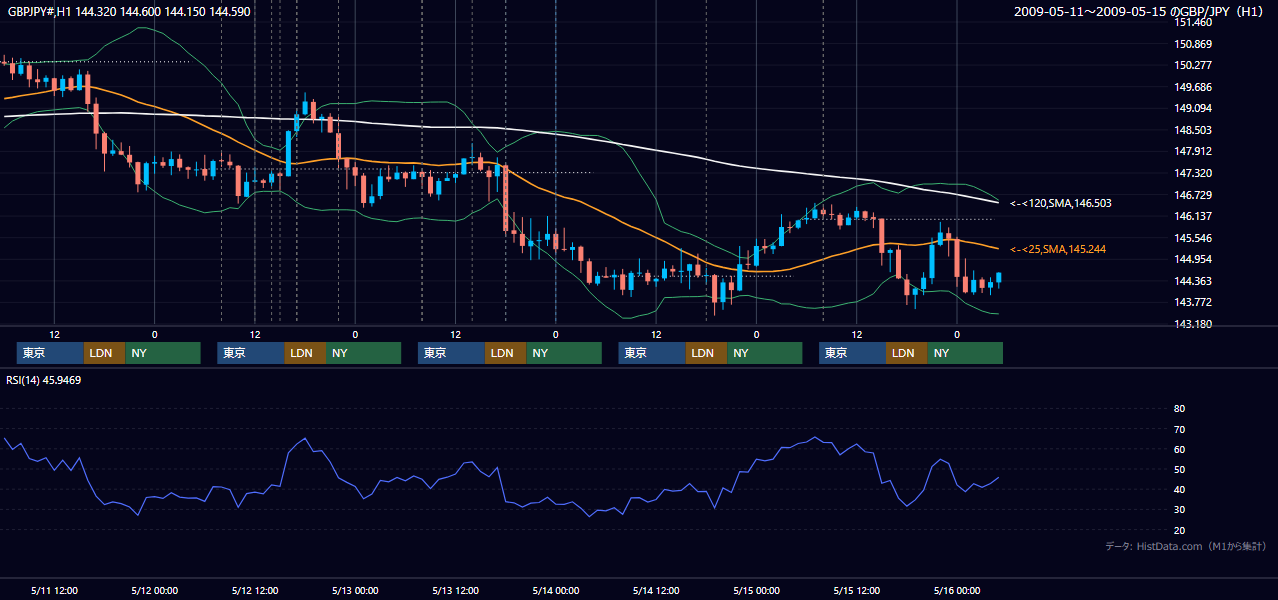Image resolution: width=1278 pixels, height=600 pixels.
Task: Click price axis value 150.869
Action: 1193,44
